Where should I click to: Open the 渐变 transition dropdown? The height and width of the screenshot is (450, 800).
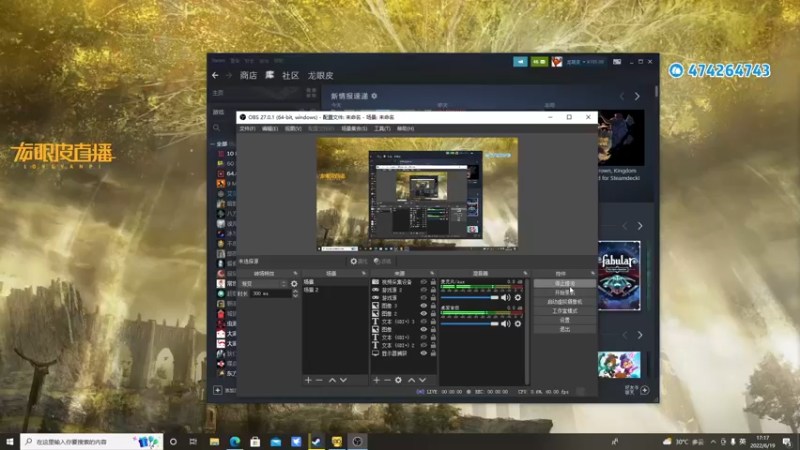(x=264, y=284)
